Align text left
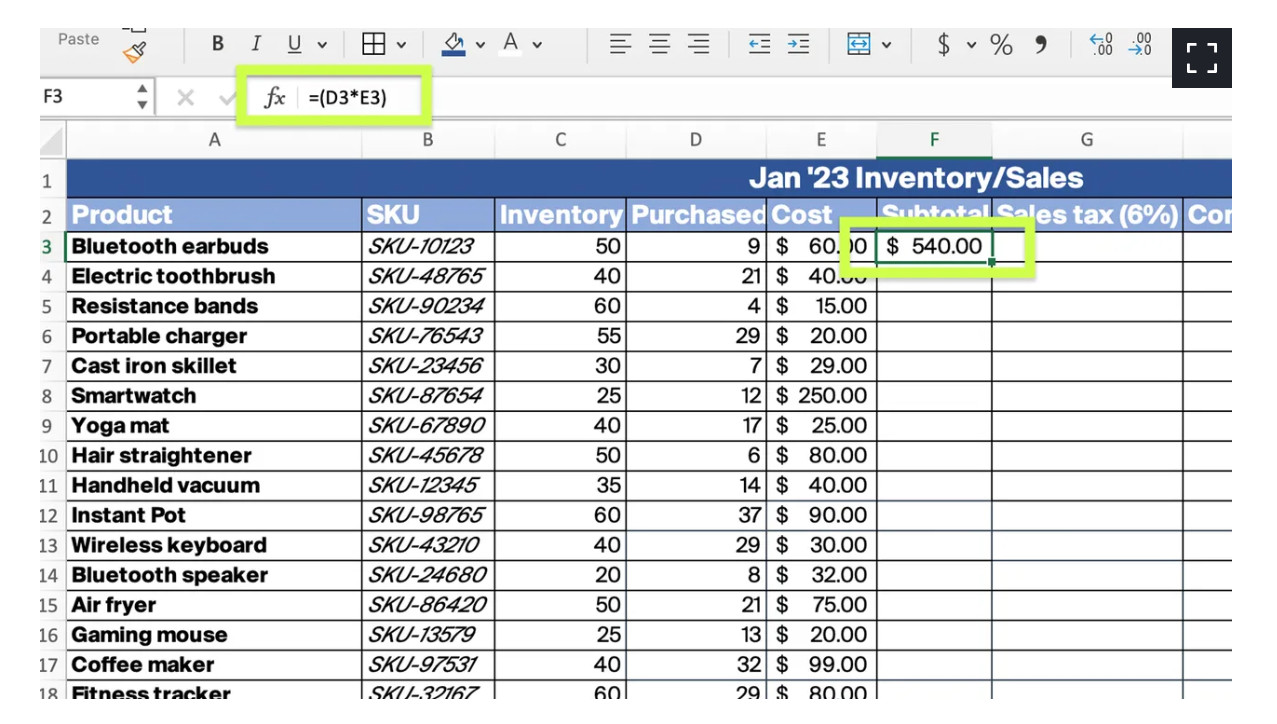This screenshot has width=1277, height=724. pos(621,44)
